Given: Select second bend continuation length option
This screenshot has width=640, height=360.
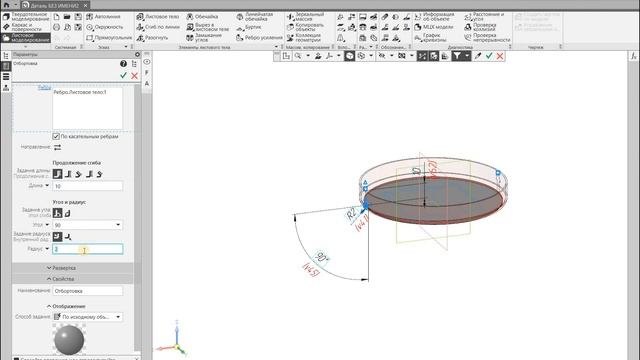Looking at the screenshot, I should (68, 174).
